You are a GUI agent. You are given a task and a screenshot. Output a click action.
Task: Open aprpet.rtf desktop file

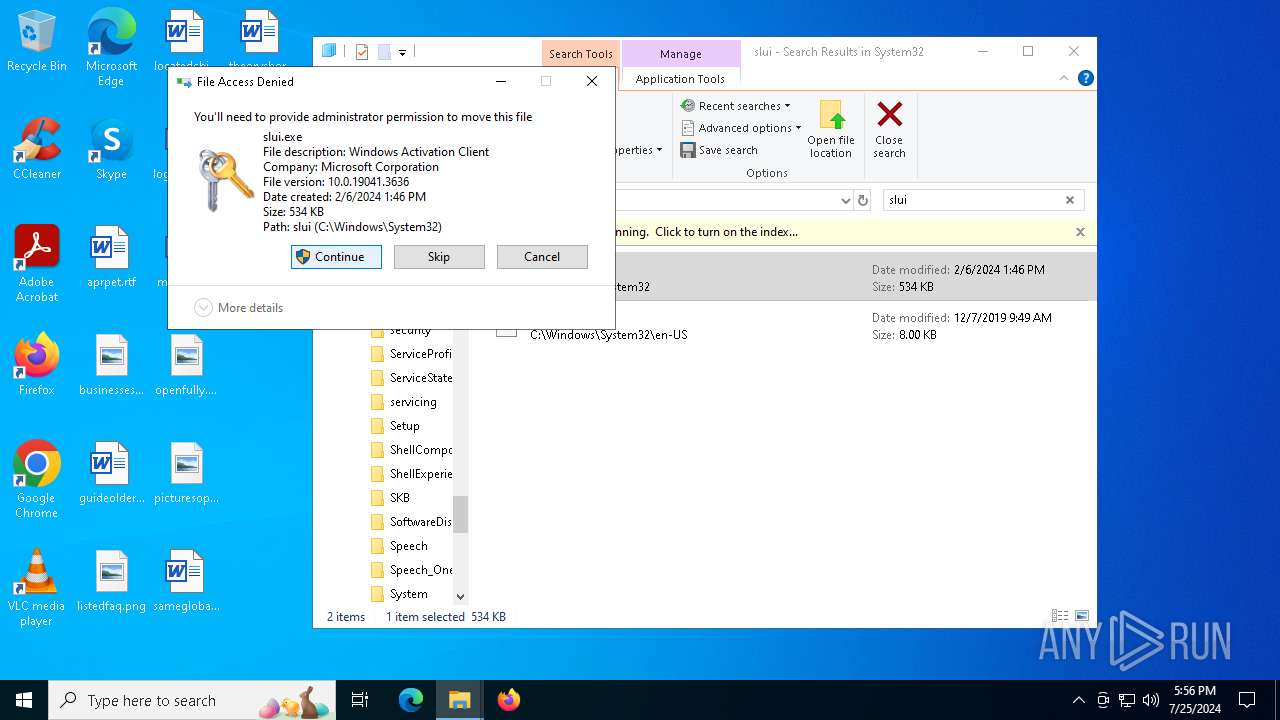[111, 257]
